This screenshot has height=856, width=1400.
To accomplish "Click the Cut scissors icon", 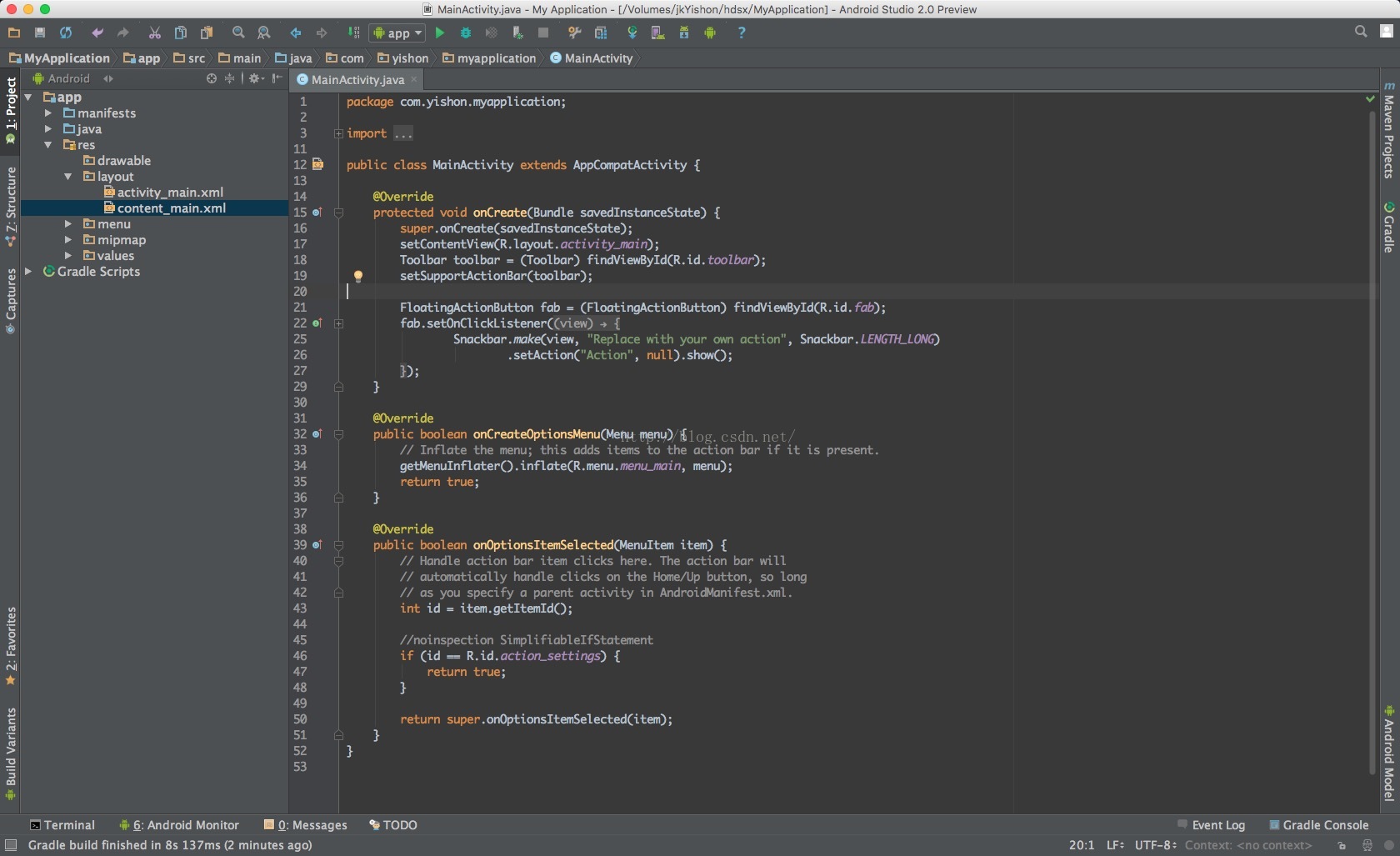I will (x=154, y=33).
